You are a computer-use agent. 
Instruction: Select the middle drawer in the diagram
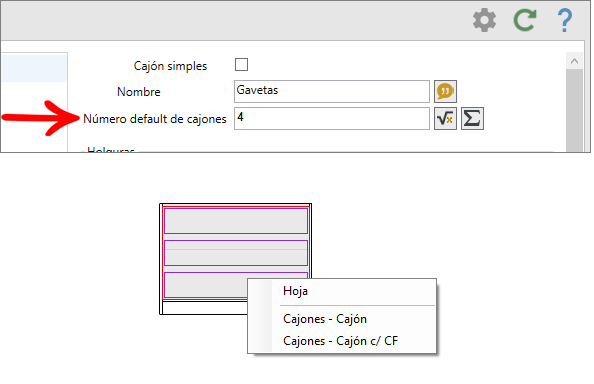pos(236,253)
